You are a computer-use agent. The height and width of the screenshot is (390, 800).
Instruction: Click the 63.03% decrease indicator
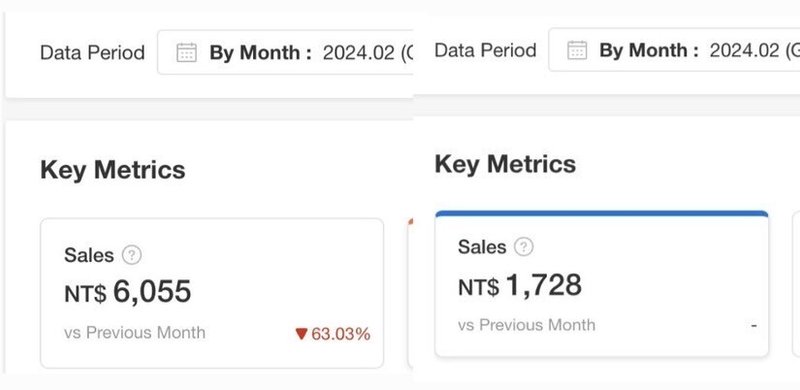pyautogui.click(x=333, y=334)
